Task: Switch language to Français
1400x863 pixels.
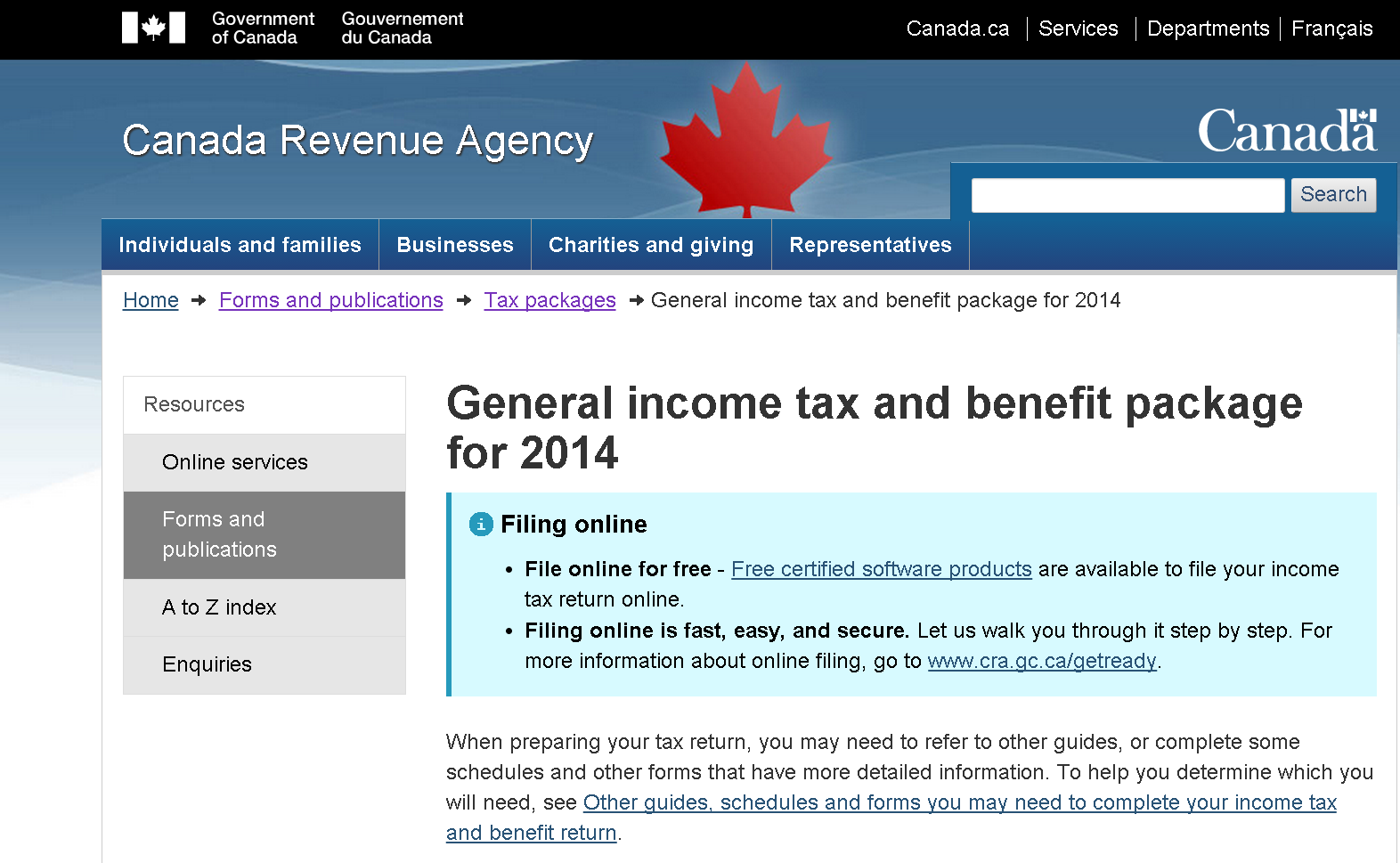Action: click(1331, 28)
